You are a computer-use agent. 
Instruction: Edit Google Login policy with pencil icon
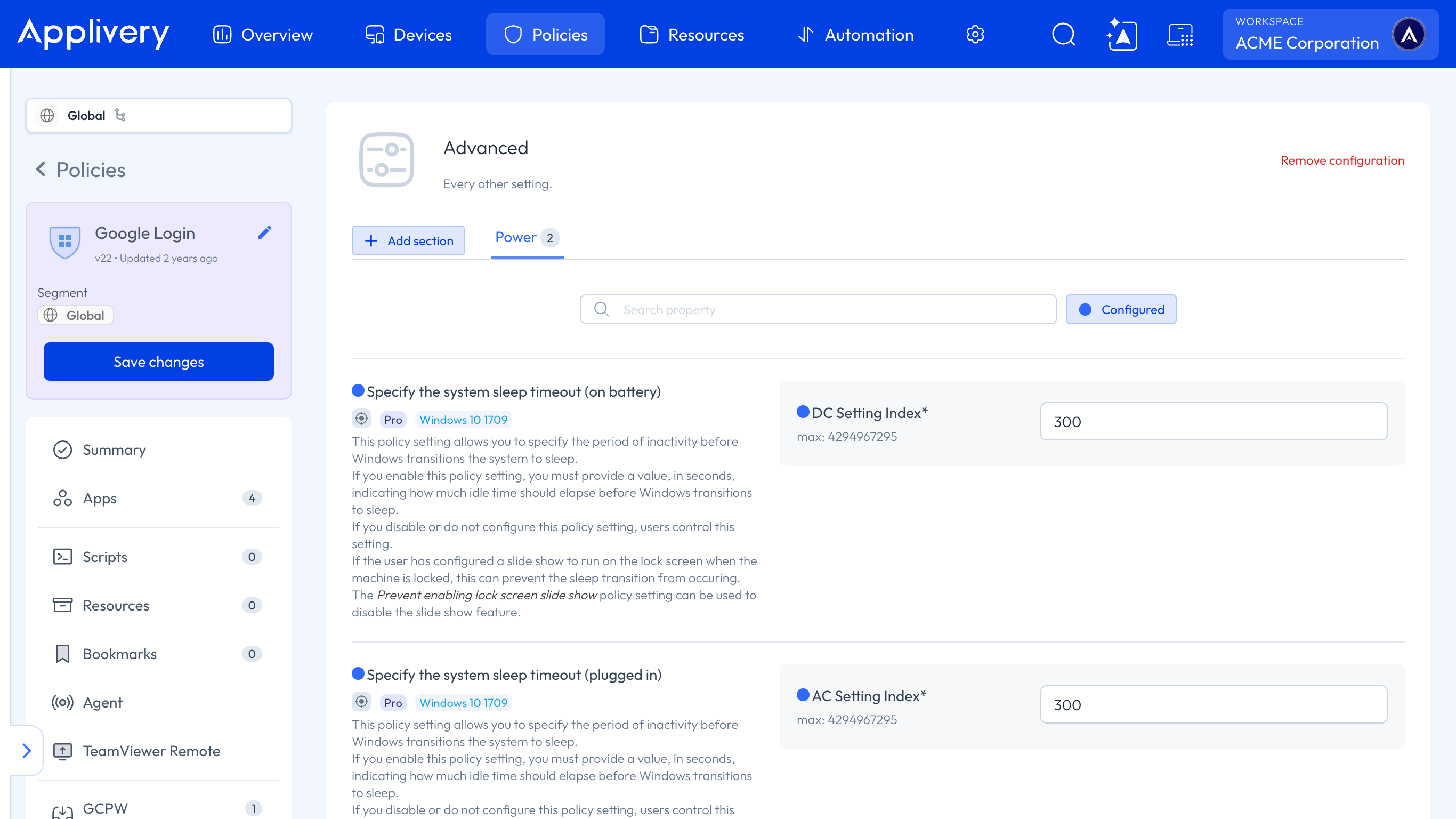click(264, 232)
